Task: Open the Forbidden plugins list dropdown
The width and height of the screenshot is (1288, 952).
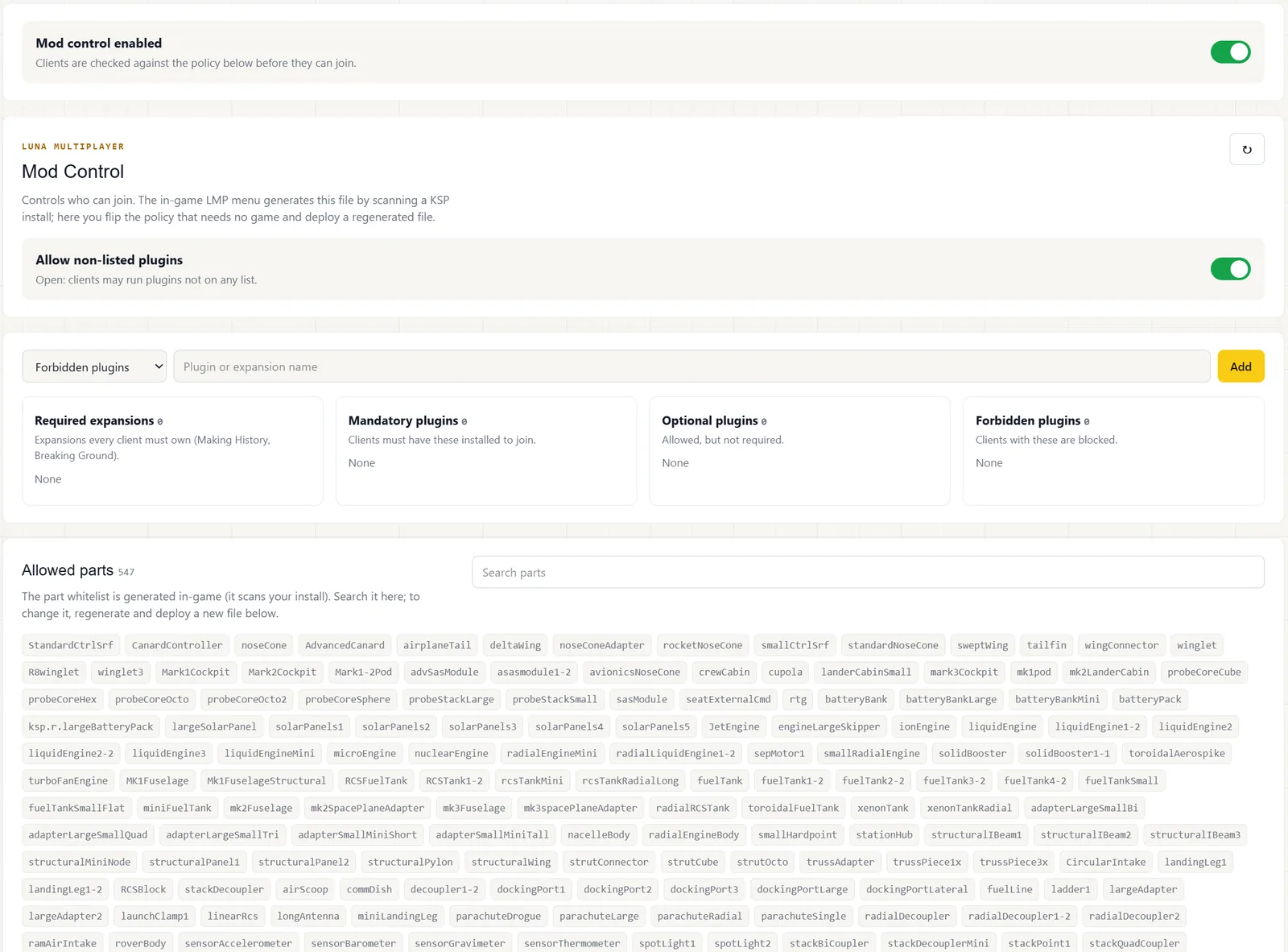Action: point(94,366)
